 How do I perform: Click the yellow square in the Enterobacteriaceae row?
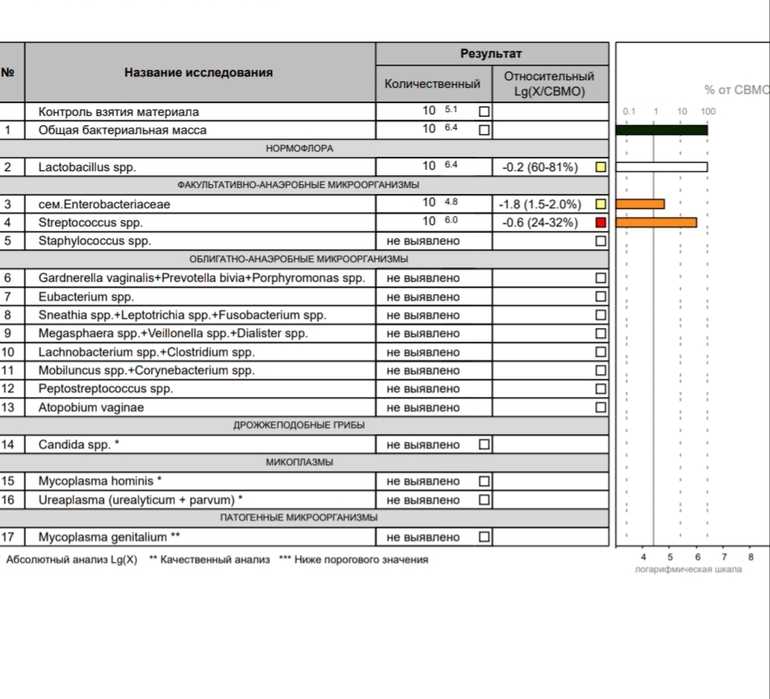tap(601, 204)
